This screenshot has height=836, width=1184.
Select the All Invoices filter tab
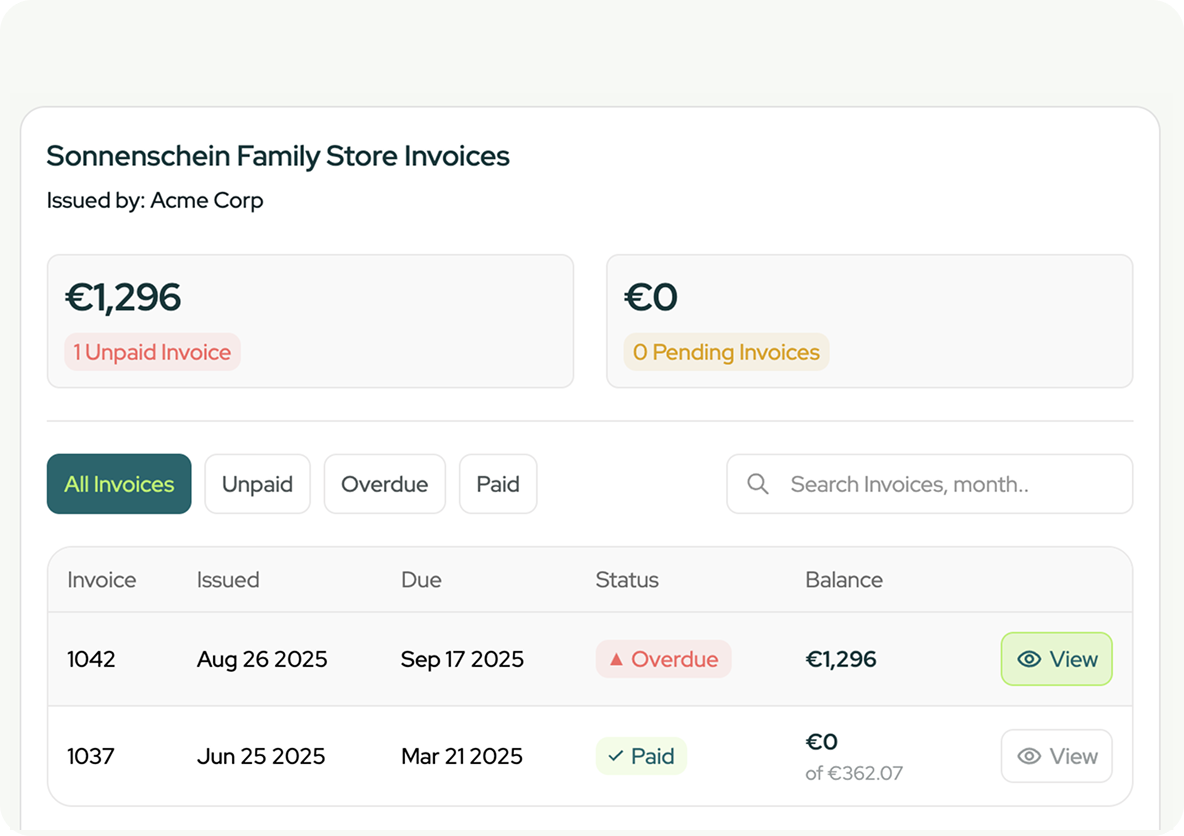tap(119, 484)
